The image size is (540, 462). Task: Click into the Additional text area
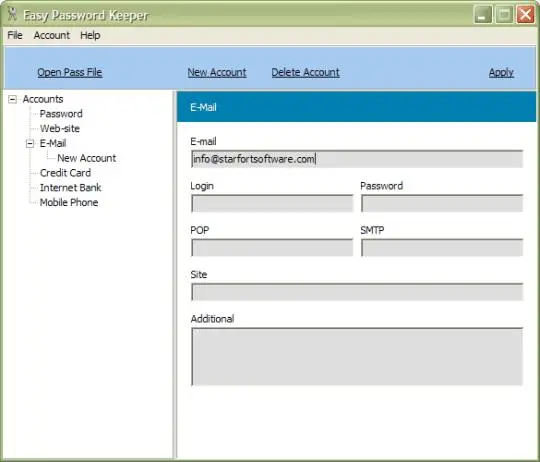pos(357,356)
